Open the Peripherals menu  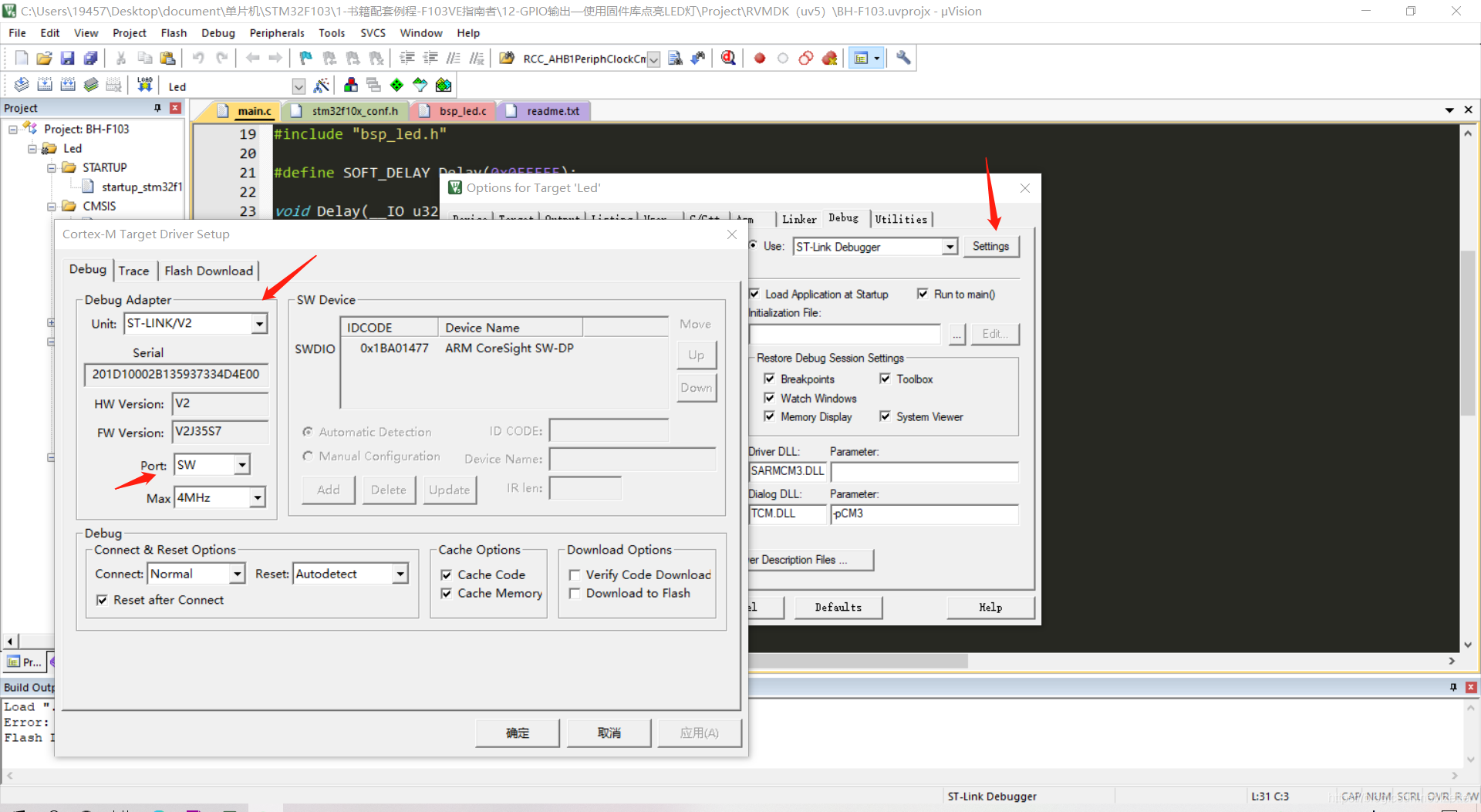tap(277, 33)
